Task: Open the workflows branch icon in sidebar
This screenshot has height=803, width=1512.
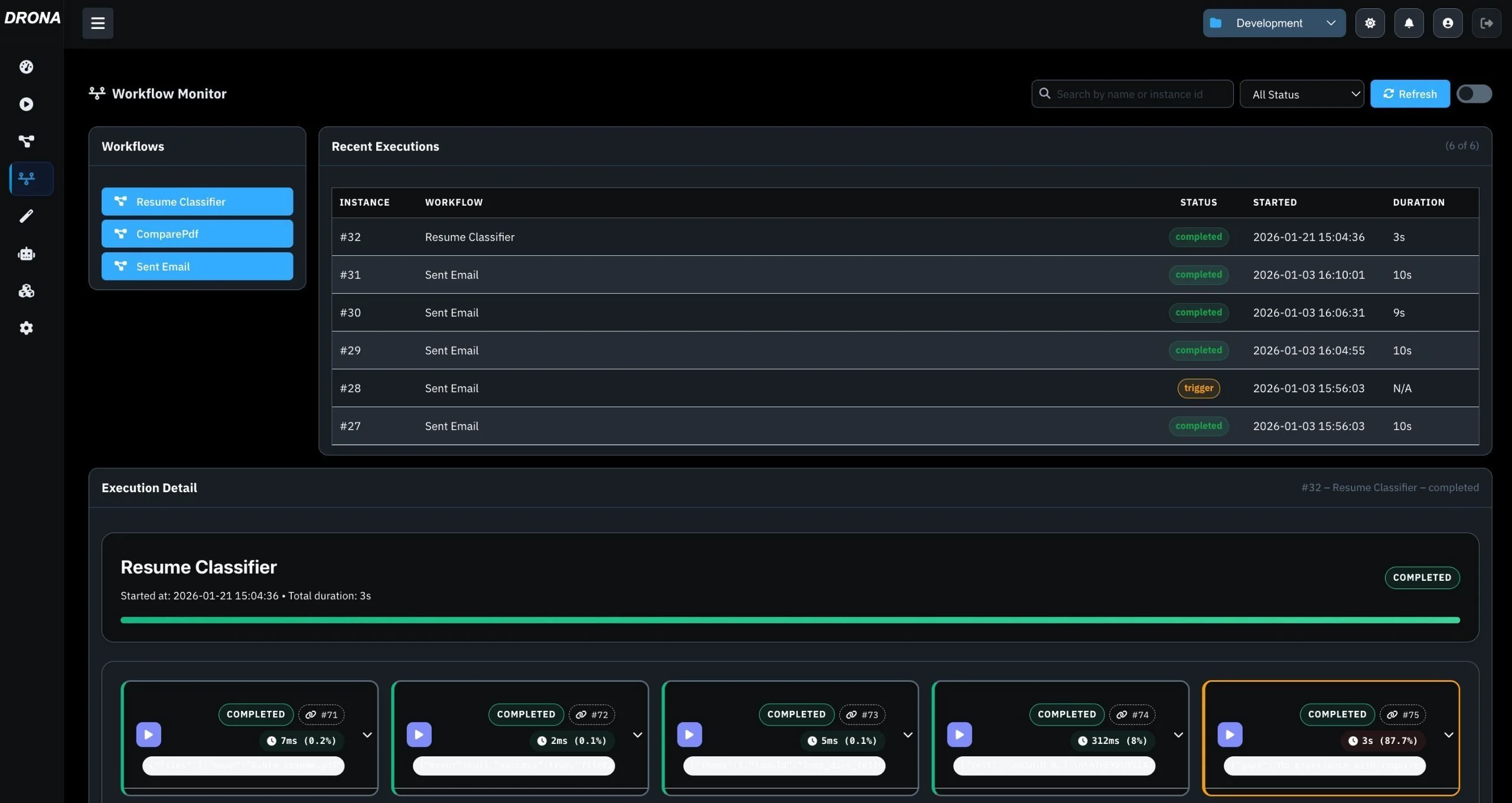Action: pyautogui.click(x=26, y=141)
